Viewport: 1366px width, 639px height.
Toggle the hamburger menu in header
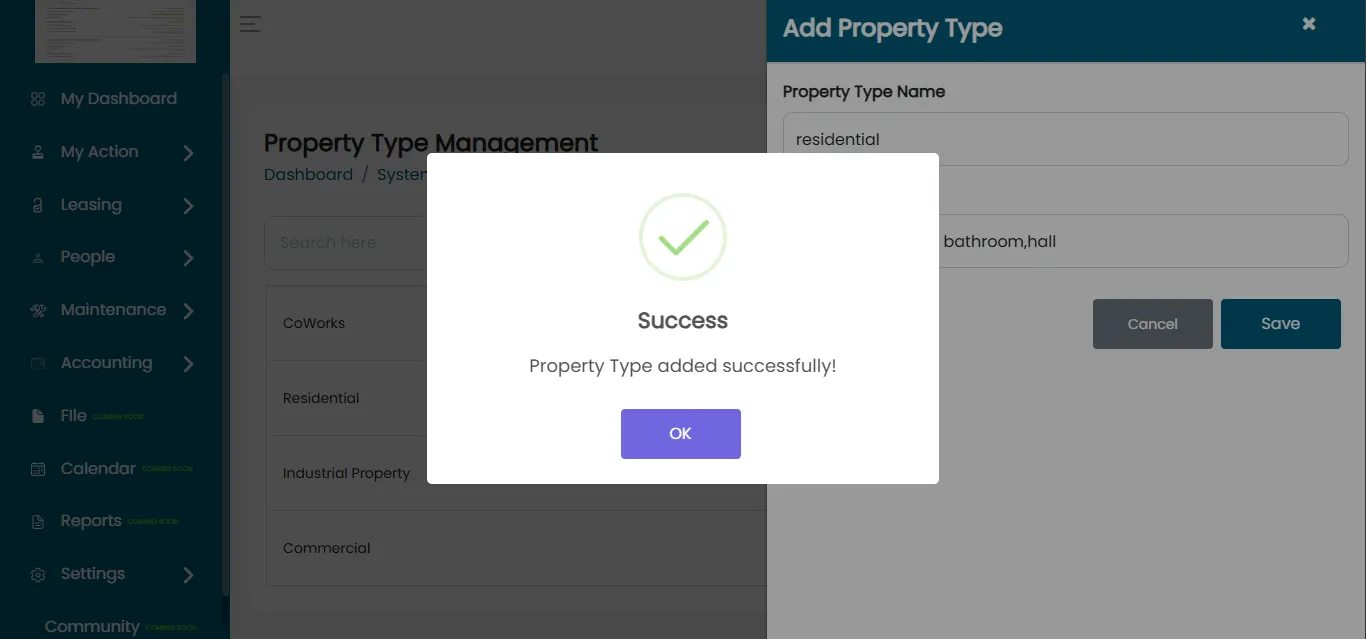click(250, 24)
